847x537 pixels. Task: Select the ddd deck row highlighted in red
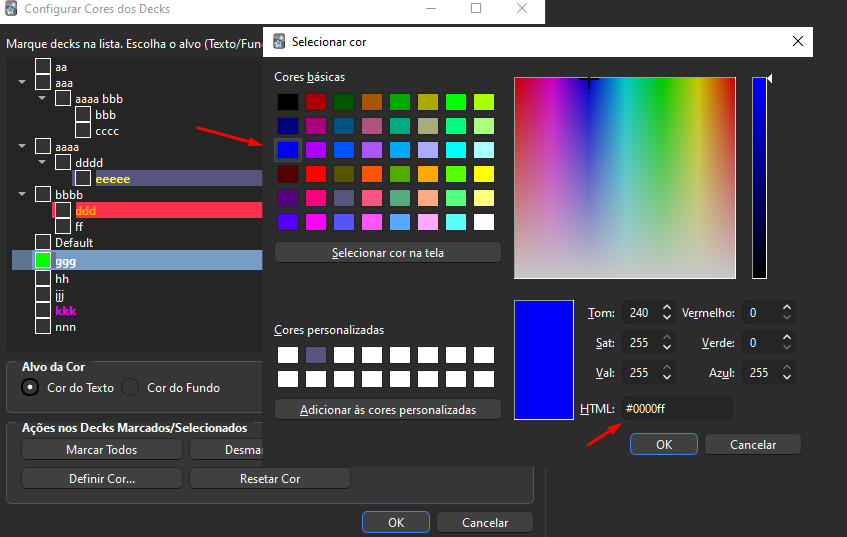[86, 211]
